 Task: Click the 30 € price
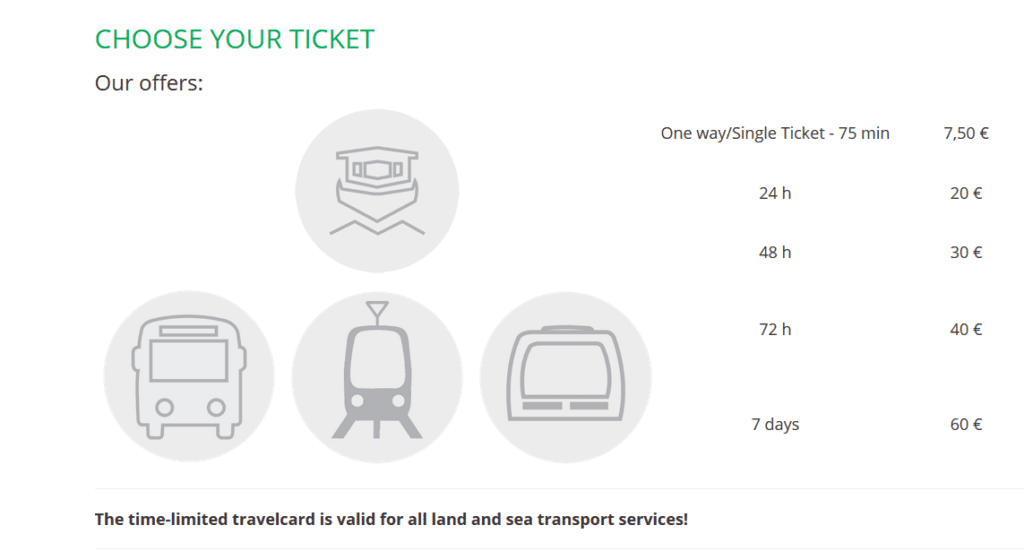click(966, 253)
